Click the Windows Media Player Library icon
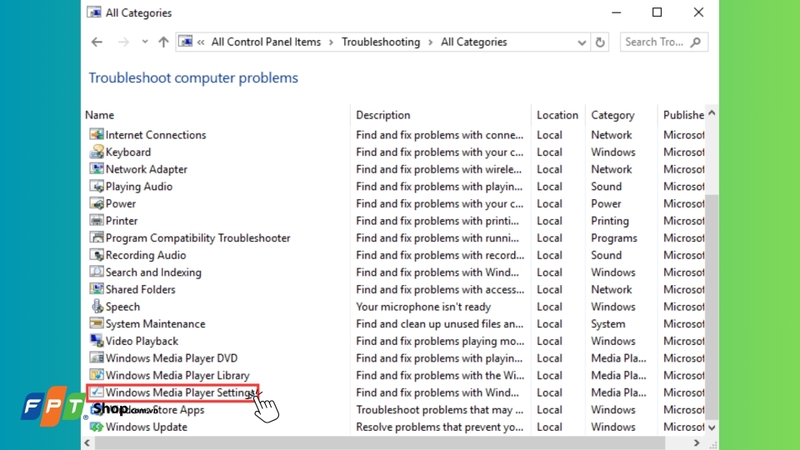Screen dimensions: 800x450 (96, 374)
